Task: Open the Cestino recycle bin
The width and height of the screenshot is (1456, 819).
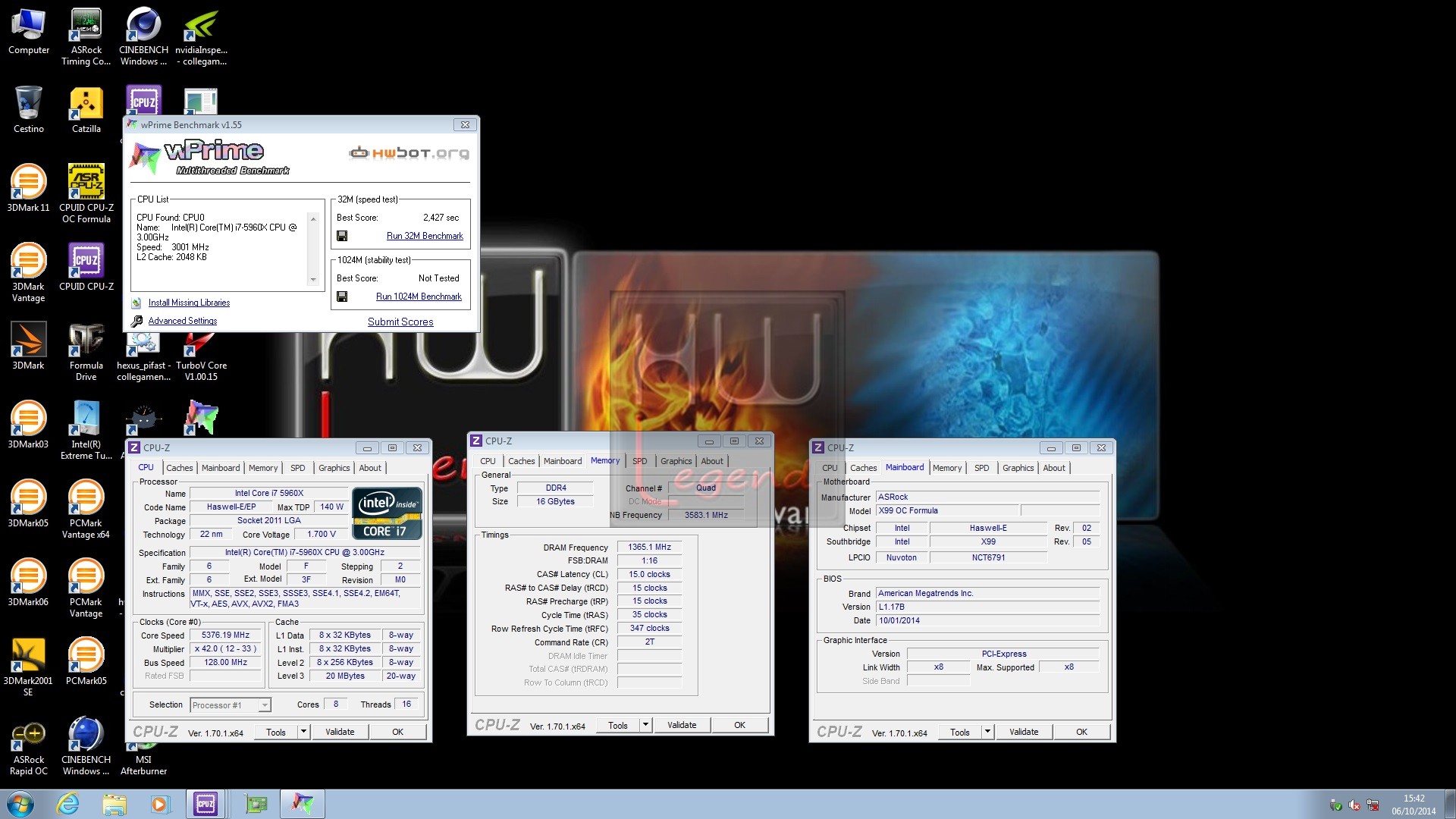Action: [x=28, y=110]
